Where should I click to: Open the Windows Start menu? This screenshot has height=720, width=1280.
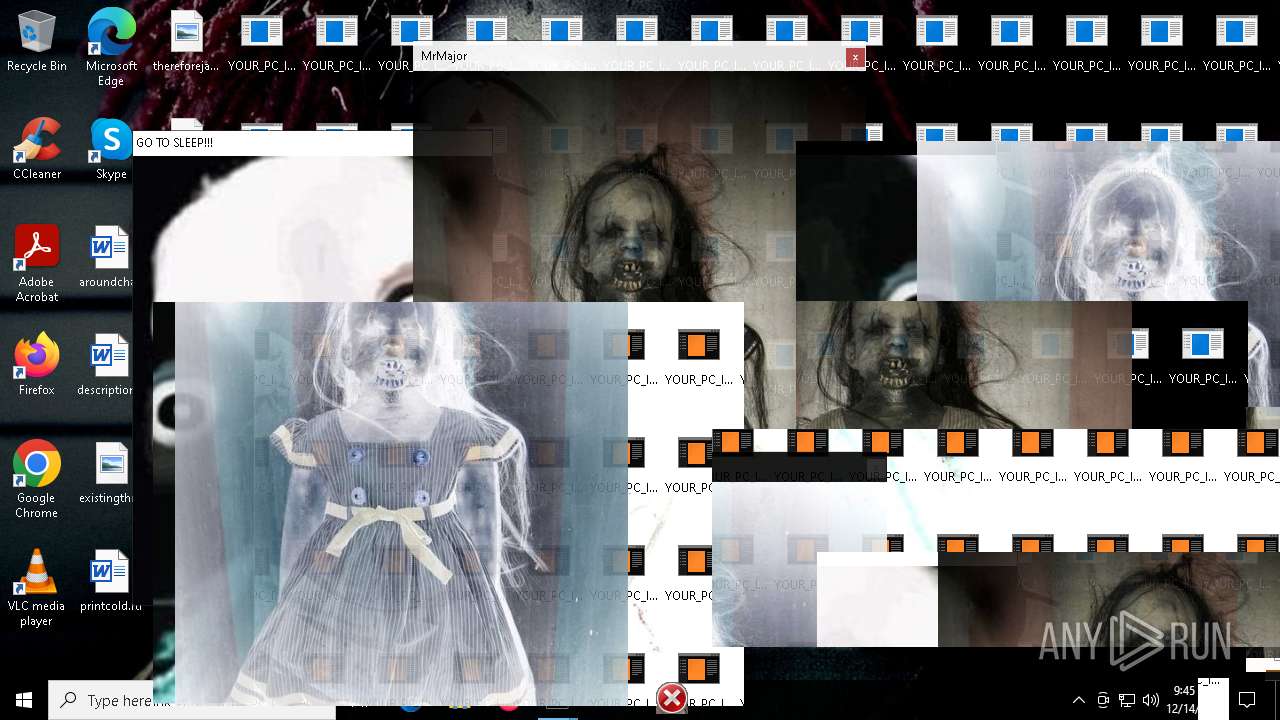coord(24,700)
